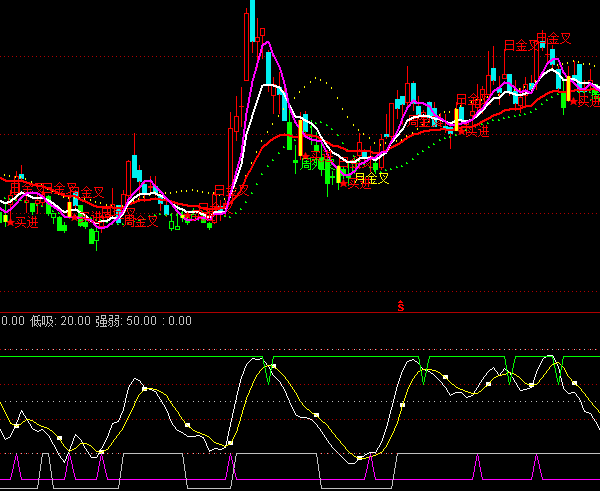Click the peak of the yellow dotted curve
Viewport: 600px width, 491px height.
pyautogui.click(x=318, y=78)
